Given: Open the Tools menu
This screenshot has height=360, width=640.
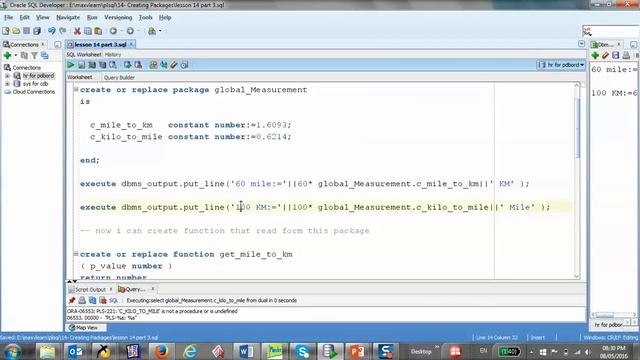Looking at the screenshot, I should tap(145, 18).
